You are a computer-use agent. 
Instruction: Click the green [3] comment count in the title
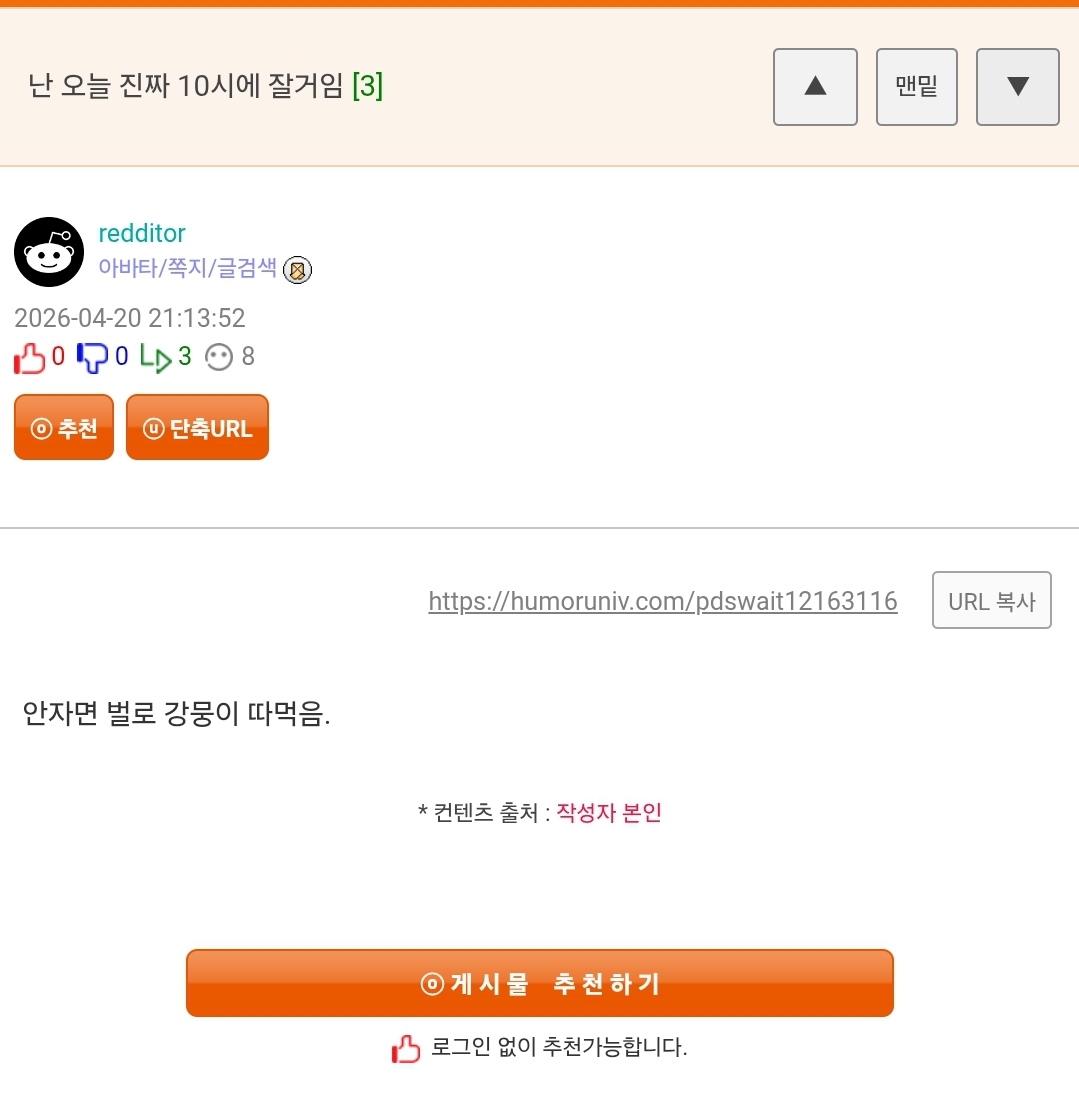[367, 87]
